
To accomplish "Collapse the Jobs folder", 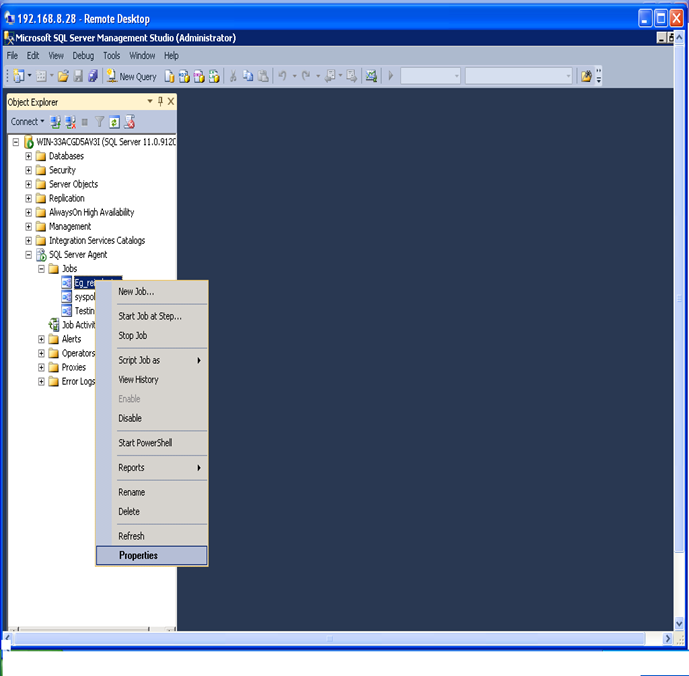I will [41, 269].
